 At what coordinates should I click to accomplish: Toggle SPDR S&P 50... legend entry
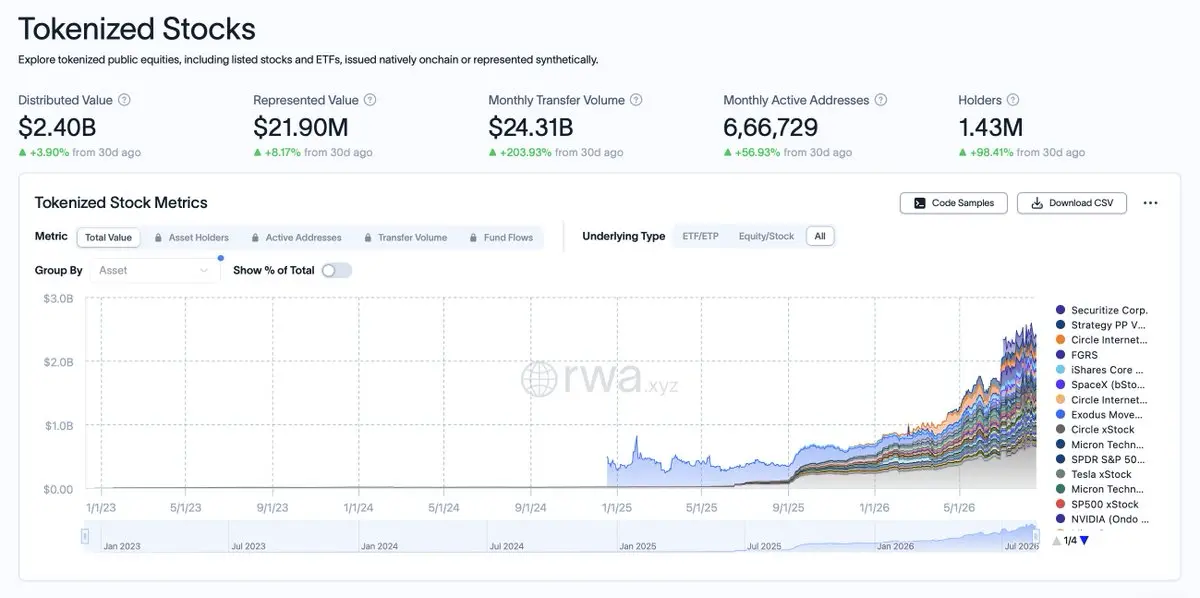click(1101, 459)
